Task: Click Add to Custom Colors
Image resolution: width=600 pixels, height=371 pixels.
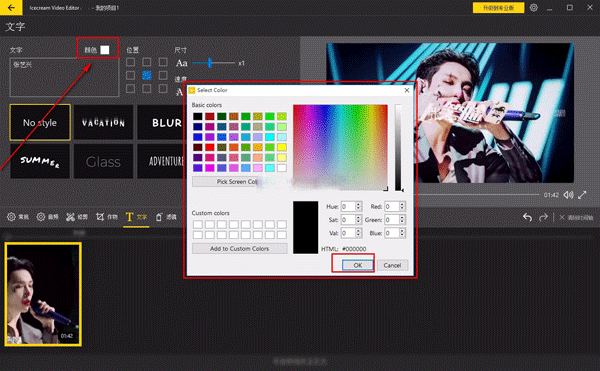Action: coord(240,249)
